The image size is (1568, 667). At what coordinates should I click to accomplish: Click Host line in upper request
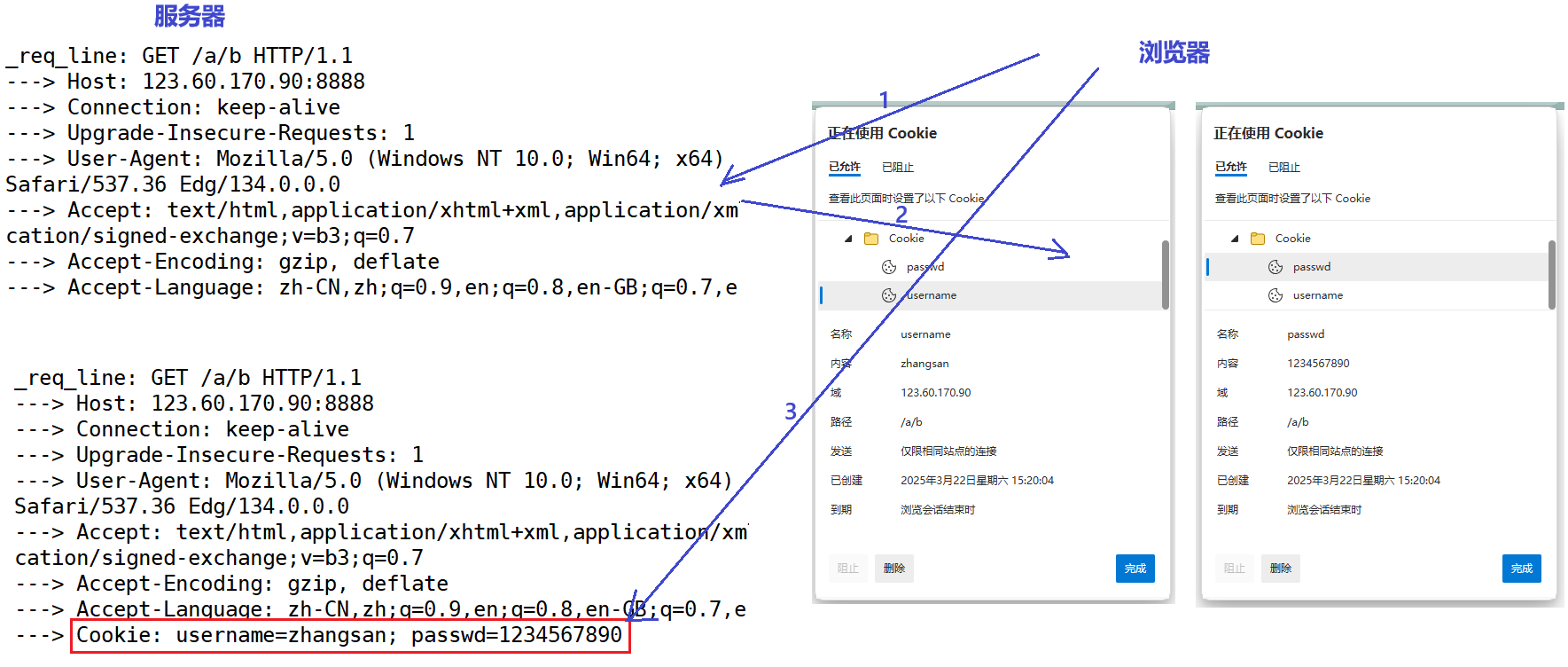pyautogui.click(x=185, y=82)
